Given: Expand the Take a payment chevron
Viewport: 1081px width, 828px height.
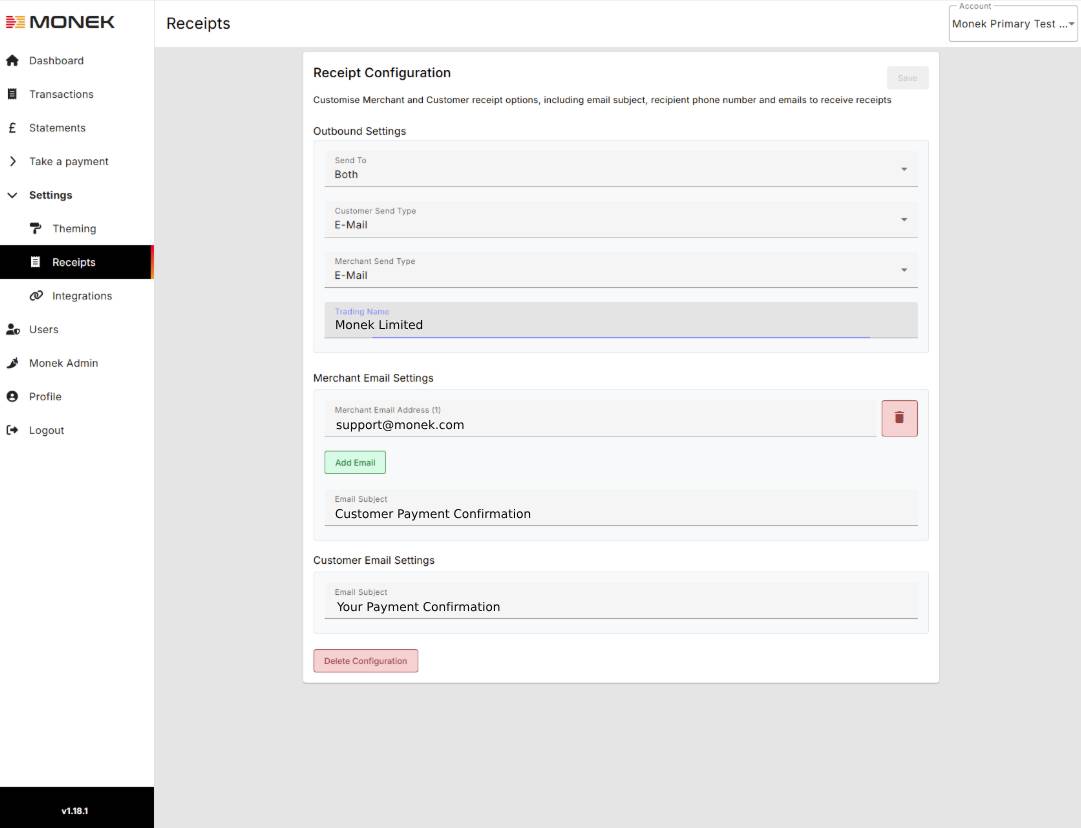Looking at the screenshot, I should 12,161.
